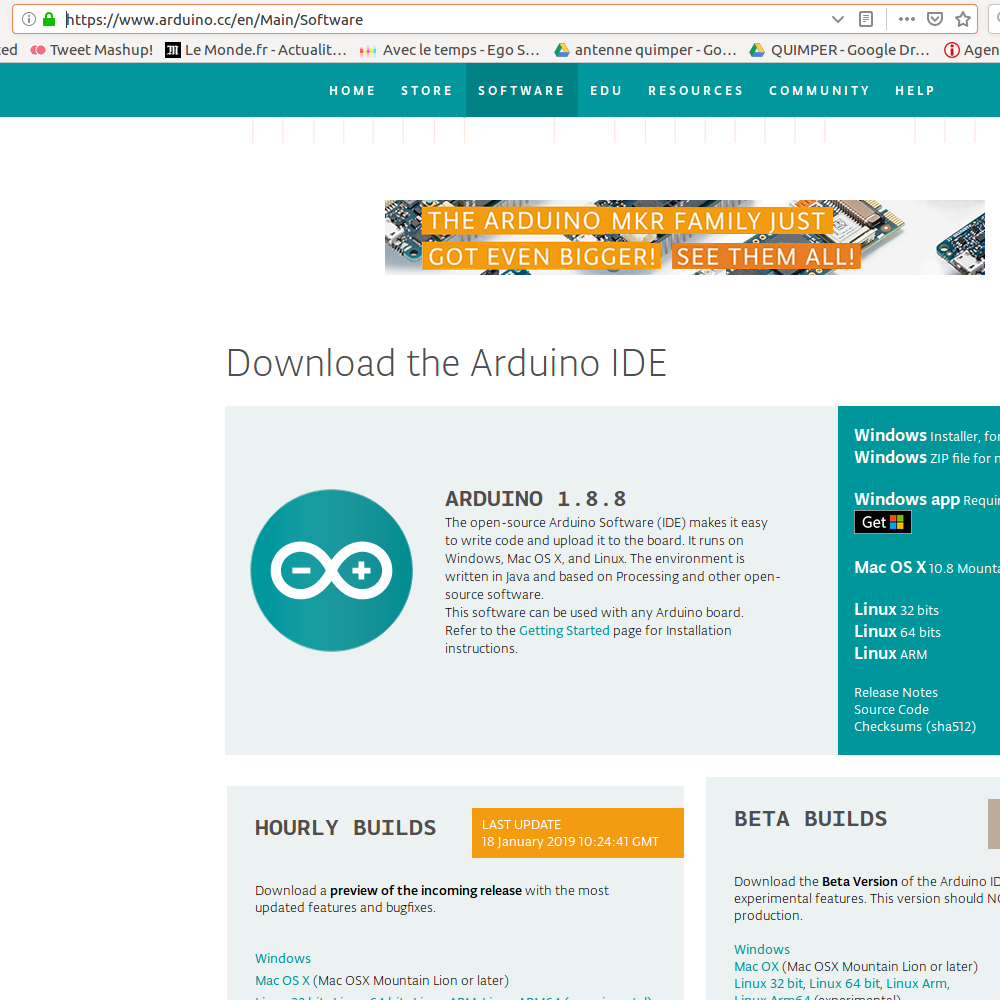Open the Store navigation menu item
Viewport: 1000px width, 1000px height.
(x=427, y=90)
